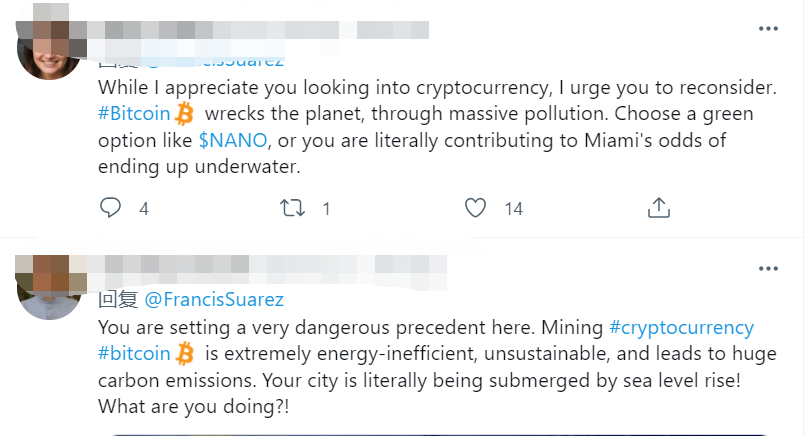Image resolution: width=810 pixels, height=436 pixels.
Task: Click the retweet count of 1
Action: click(326, 209)
